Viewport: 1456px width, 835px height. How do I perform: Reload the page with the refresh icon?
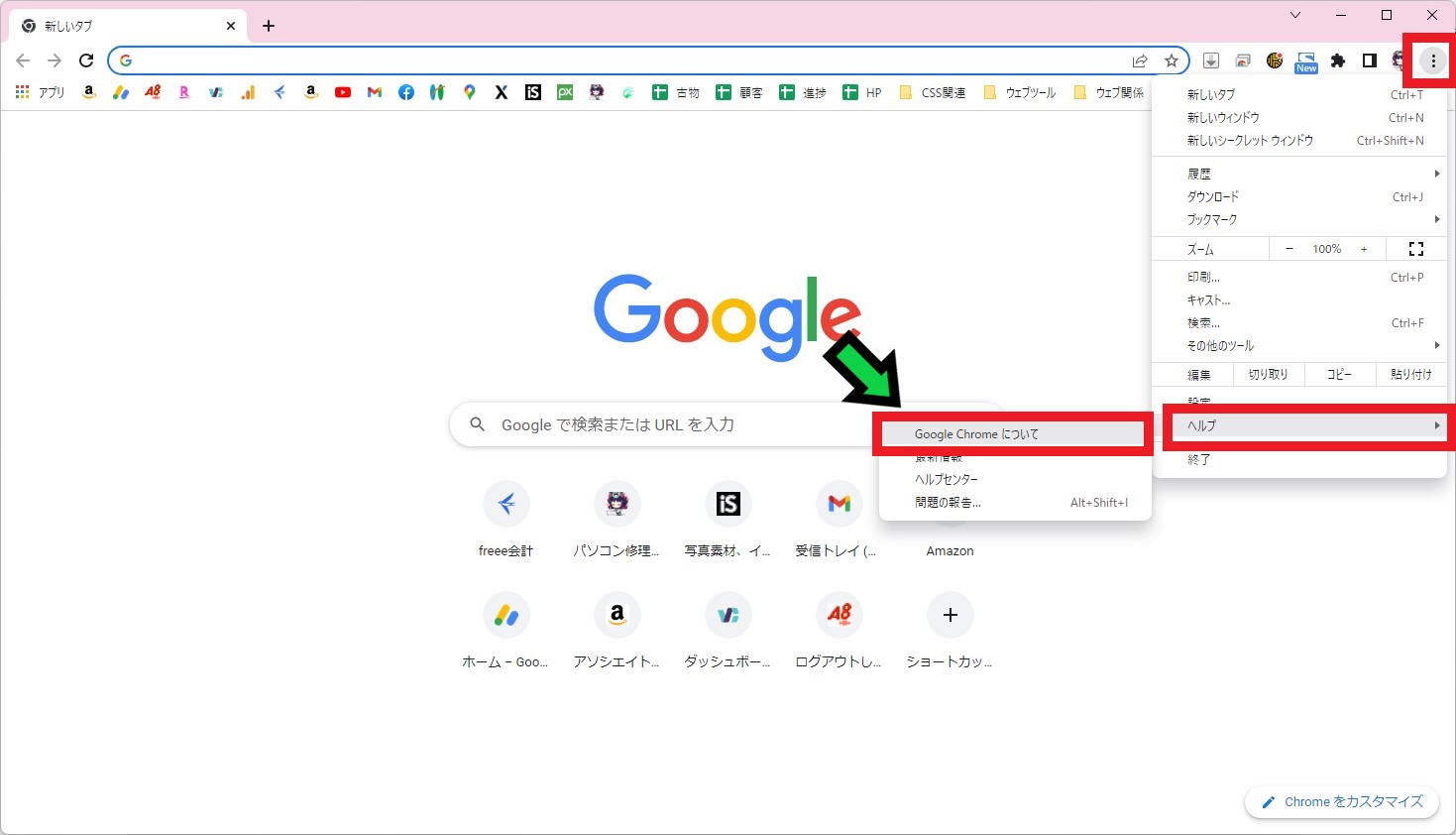click(x=86, y=60)
